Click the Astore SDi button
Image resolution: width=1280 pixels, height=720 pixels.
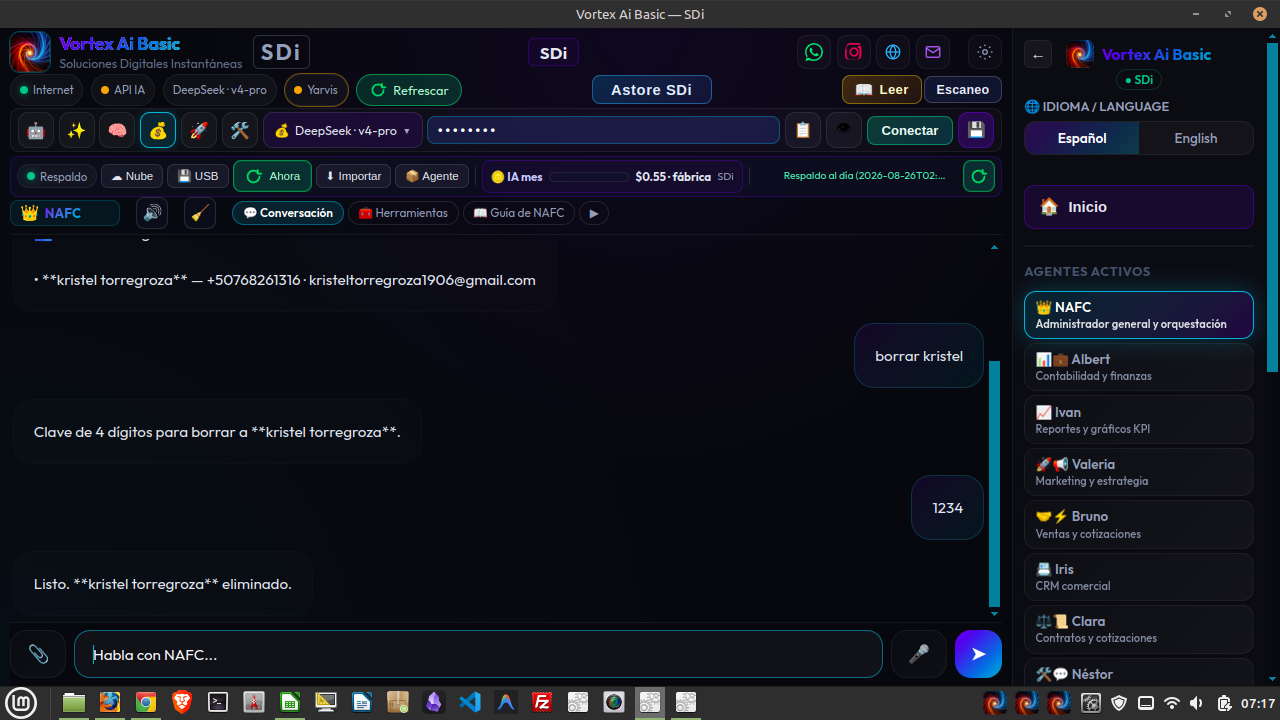pos(651,89)
